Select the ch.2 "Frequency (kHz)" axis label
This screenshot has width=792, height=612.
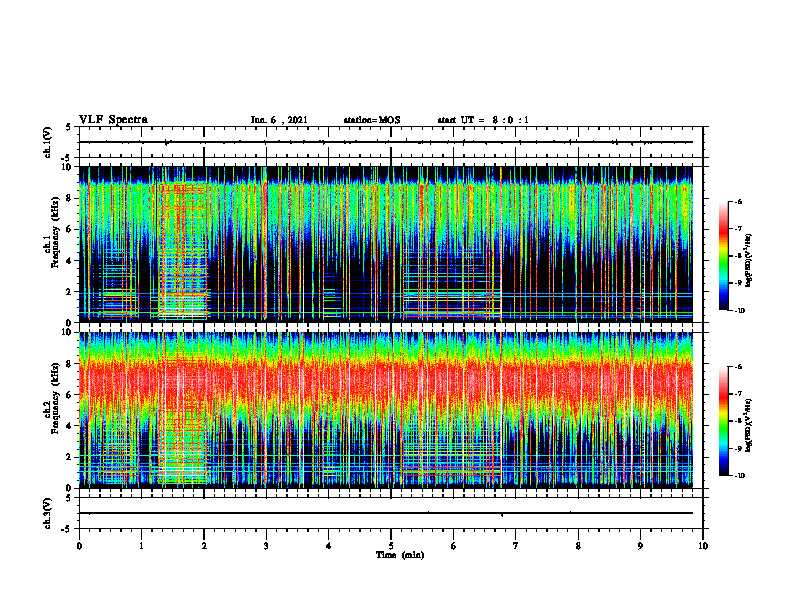[x=54, y=396]
